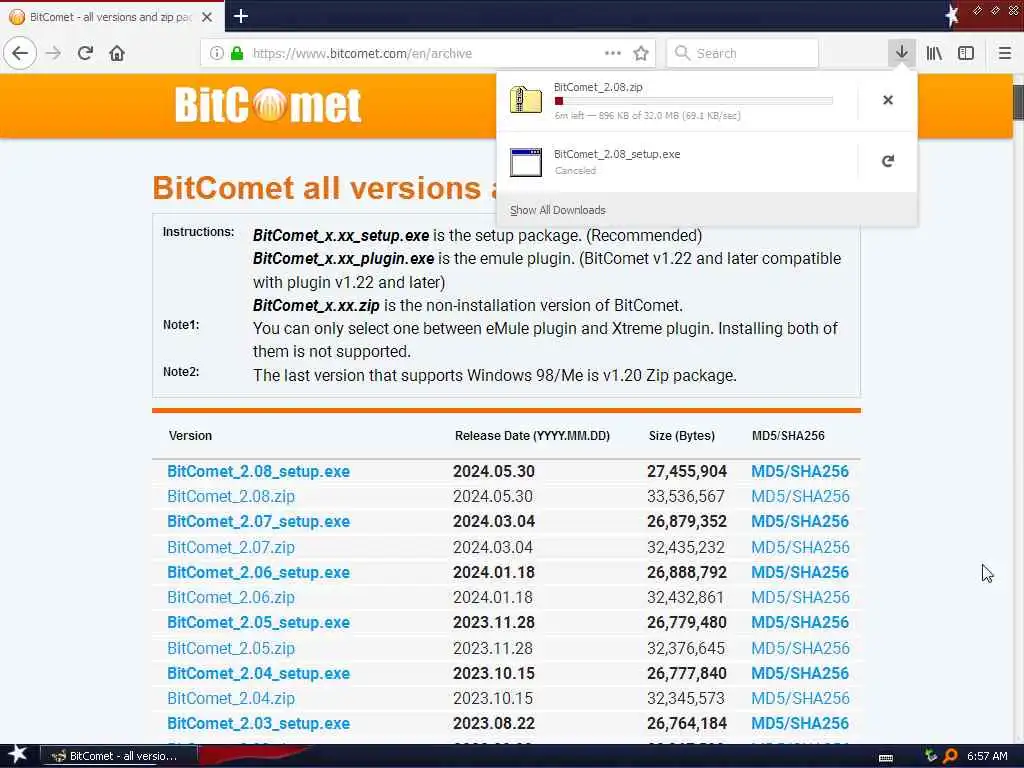The image size is (1024, 768).
Task: Click the address bar URL
Action: (362, 54)
